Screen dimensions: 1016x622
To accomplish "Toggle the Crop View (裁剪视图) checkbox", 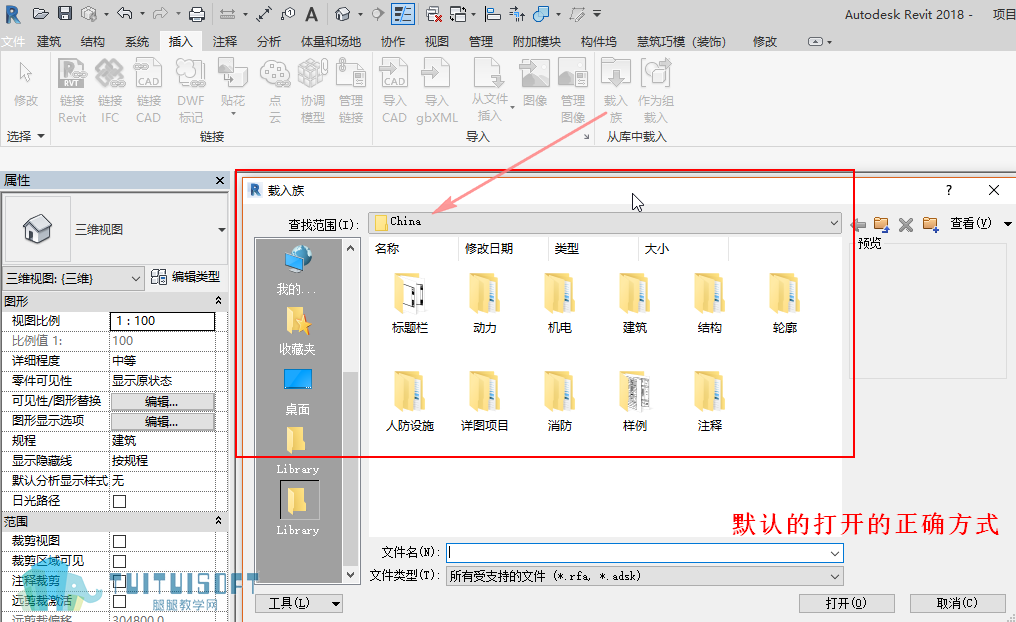I will (x=119, y=542).
